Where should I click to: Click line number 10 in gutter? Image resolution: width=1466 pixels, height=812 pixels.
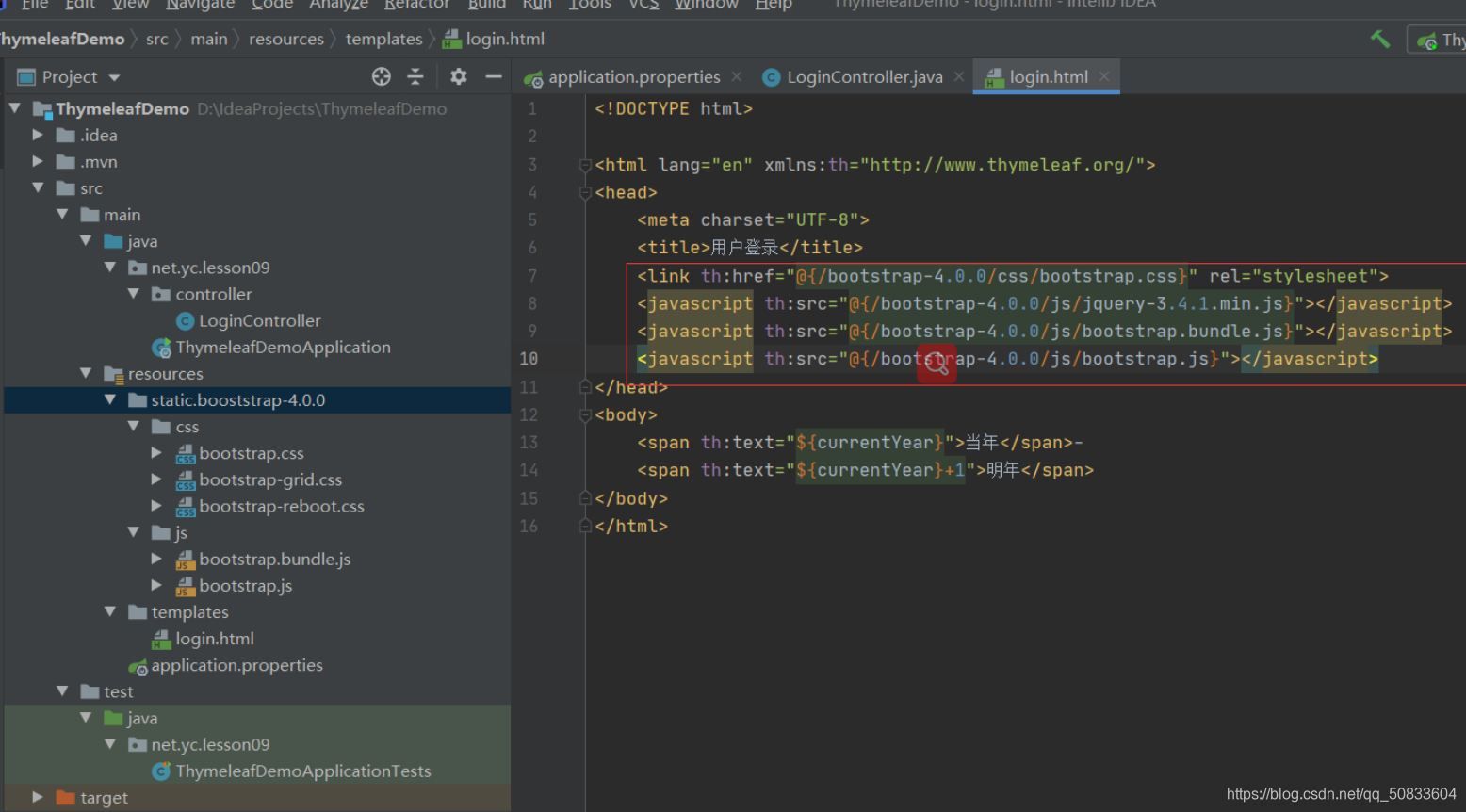click(529, 359)
